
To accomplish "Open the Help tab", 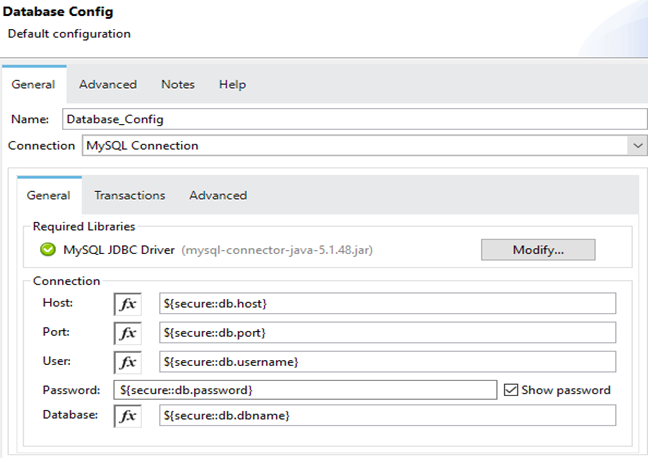I will 232,85.
